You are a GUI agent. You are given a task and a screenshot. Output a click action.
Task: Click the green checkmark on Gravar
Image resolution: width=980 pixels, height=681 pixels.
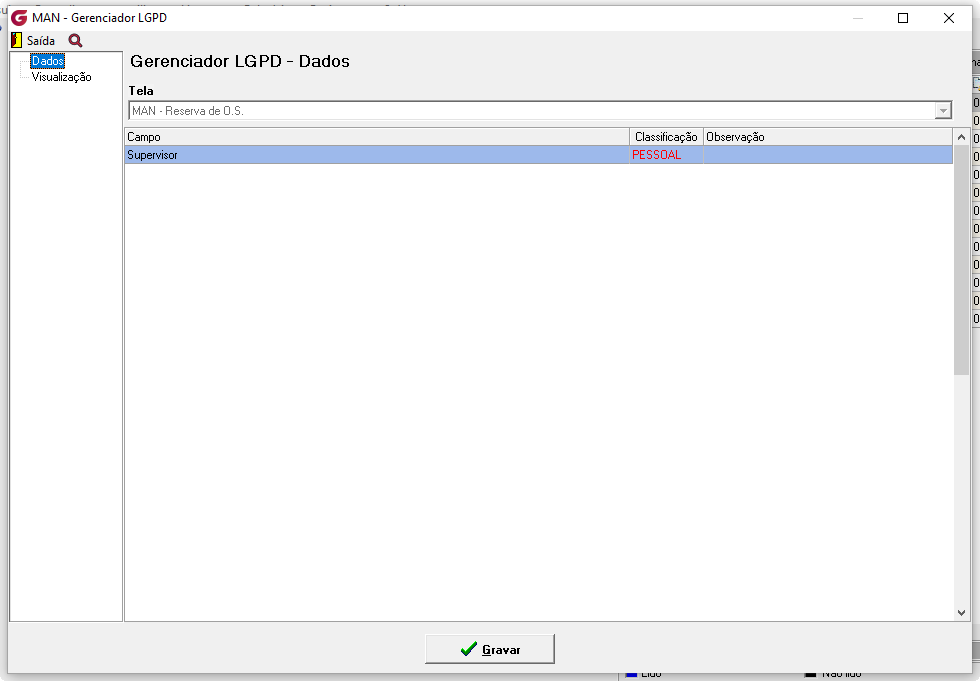tap(469, 649)
